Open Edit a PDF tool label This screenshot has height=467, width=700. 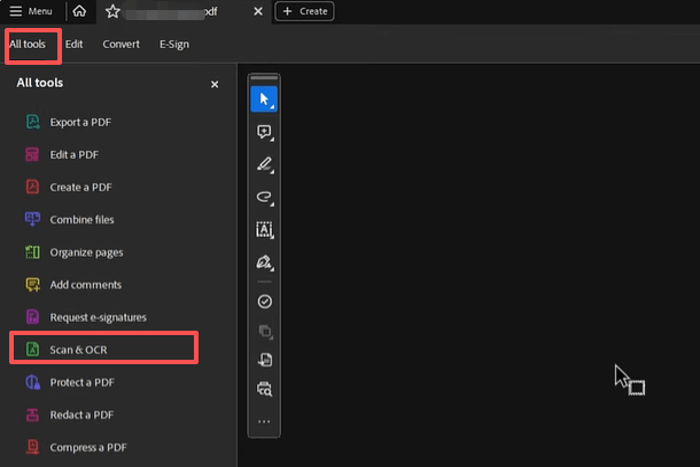click(x=74, y=155)
